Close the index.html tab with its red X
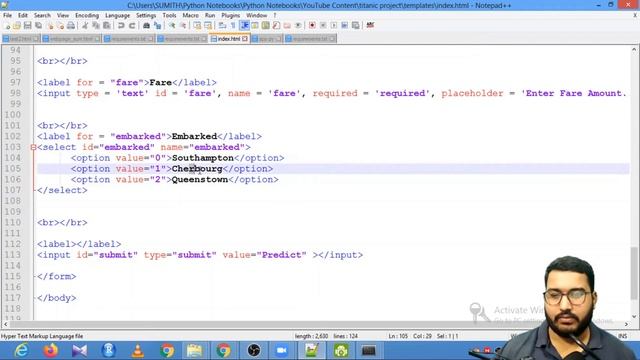This screenshot has width=640, height=360. click(x=245, y=39)
